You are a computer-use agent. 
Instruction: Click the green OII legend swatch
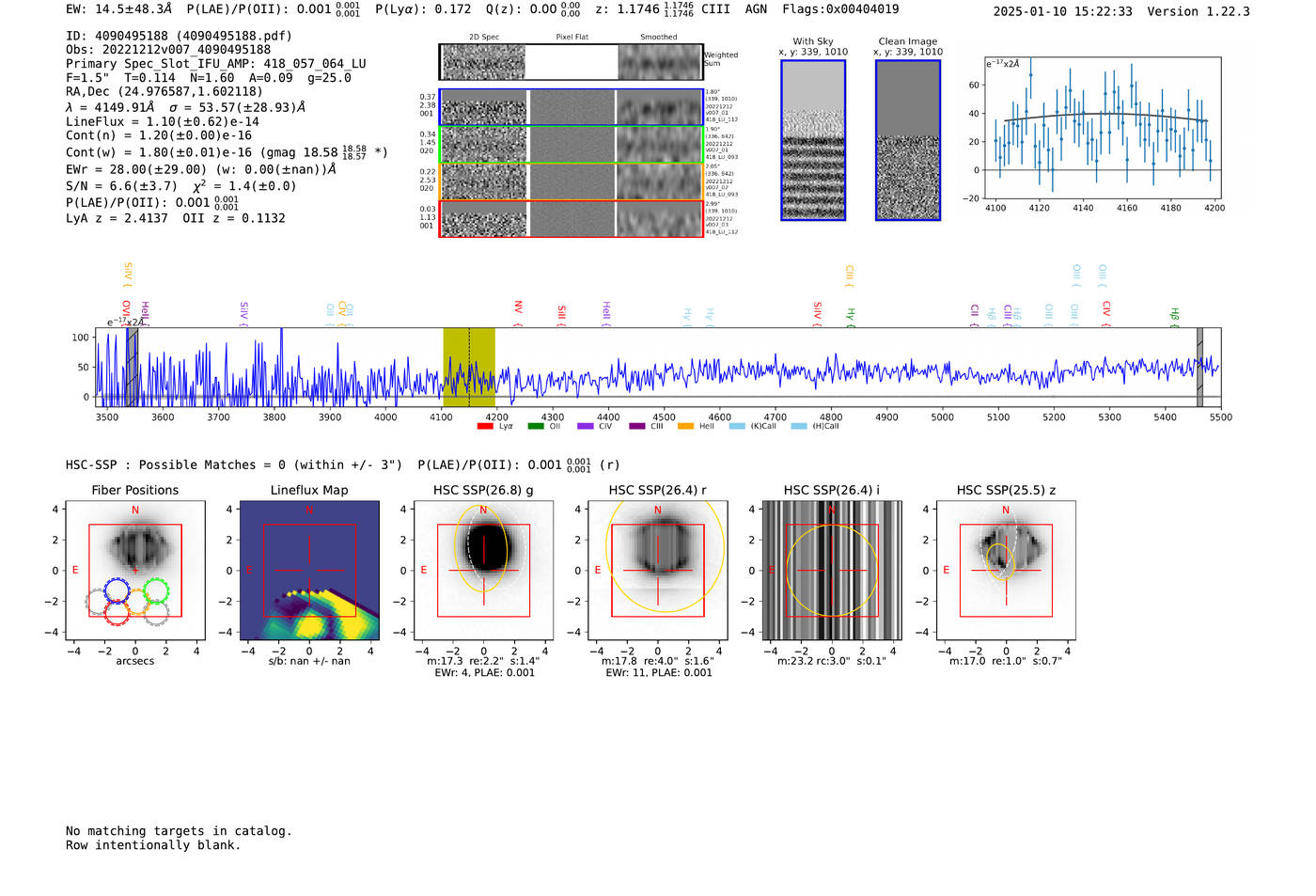click(536, 427)
